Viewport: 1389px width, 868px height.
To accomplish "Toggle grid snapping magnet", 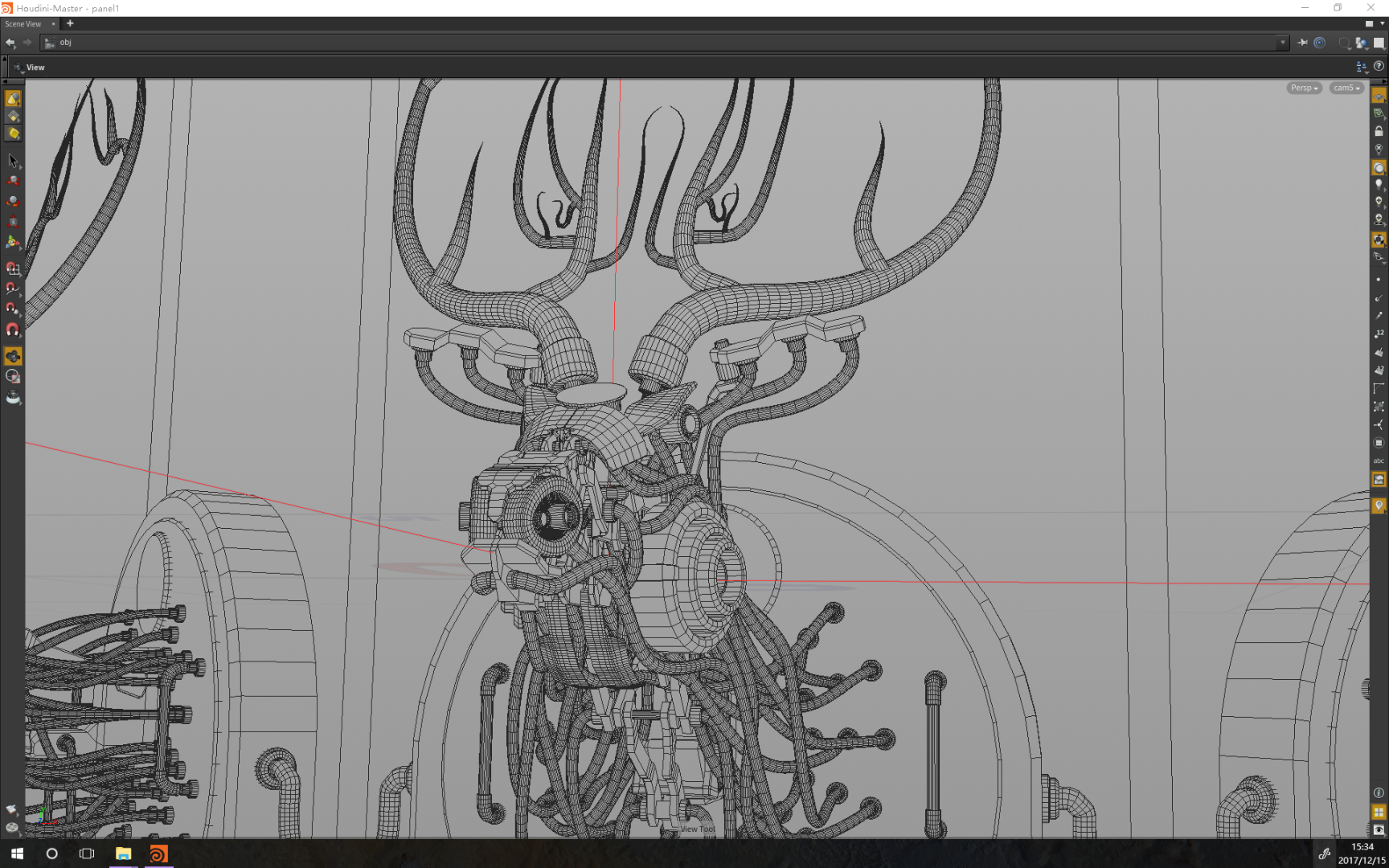I will (x=13, y=268).
